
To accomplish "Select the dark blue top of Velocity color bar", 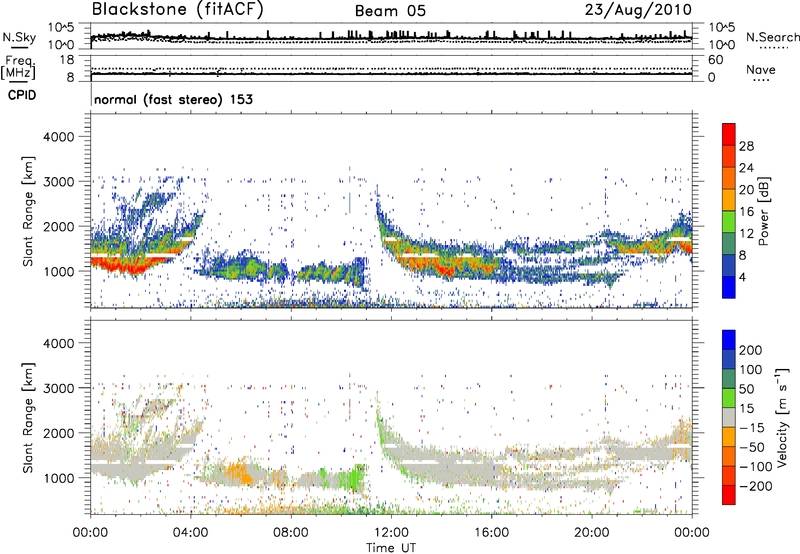I will coord(728,343).
